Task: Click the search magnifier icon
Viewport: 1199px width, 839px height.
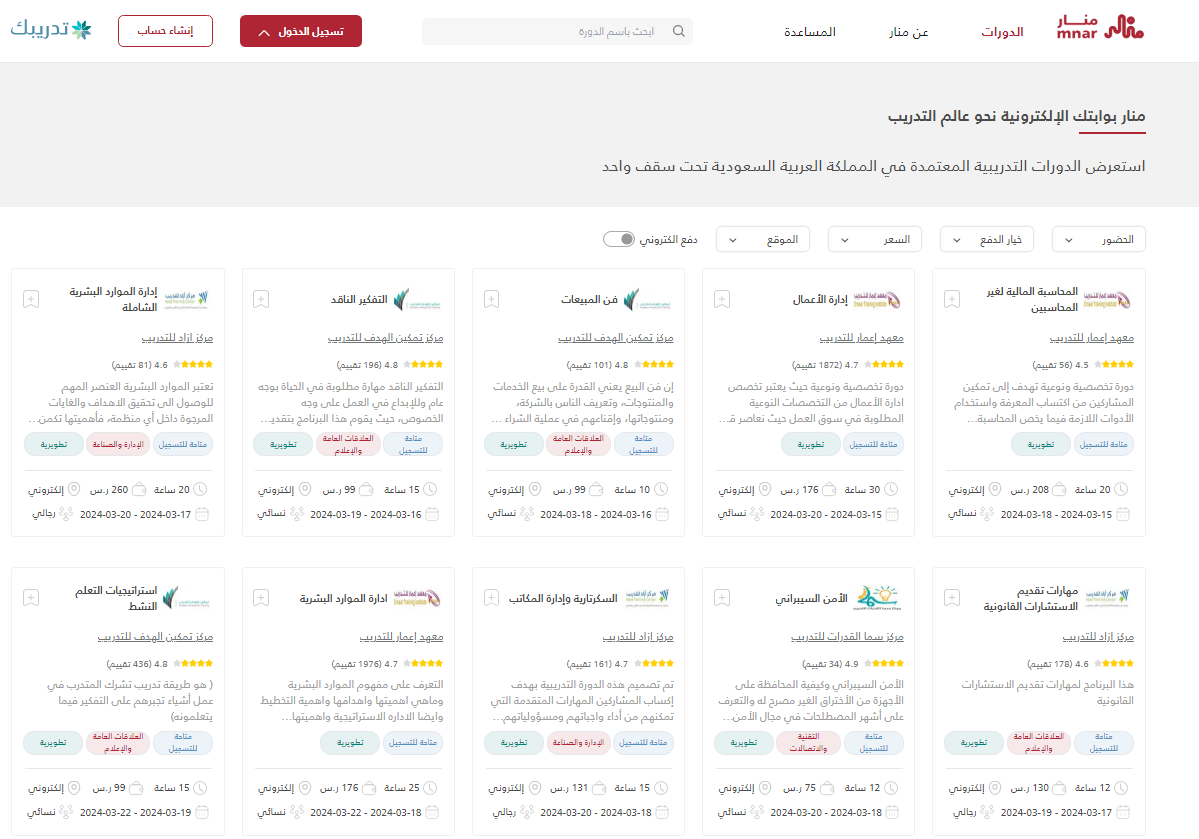Action: point(678,31)
